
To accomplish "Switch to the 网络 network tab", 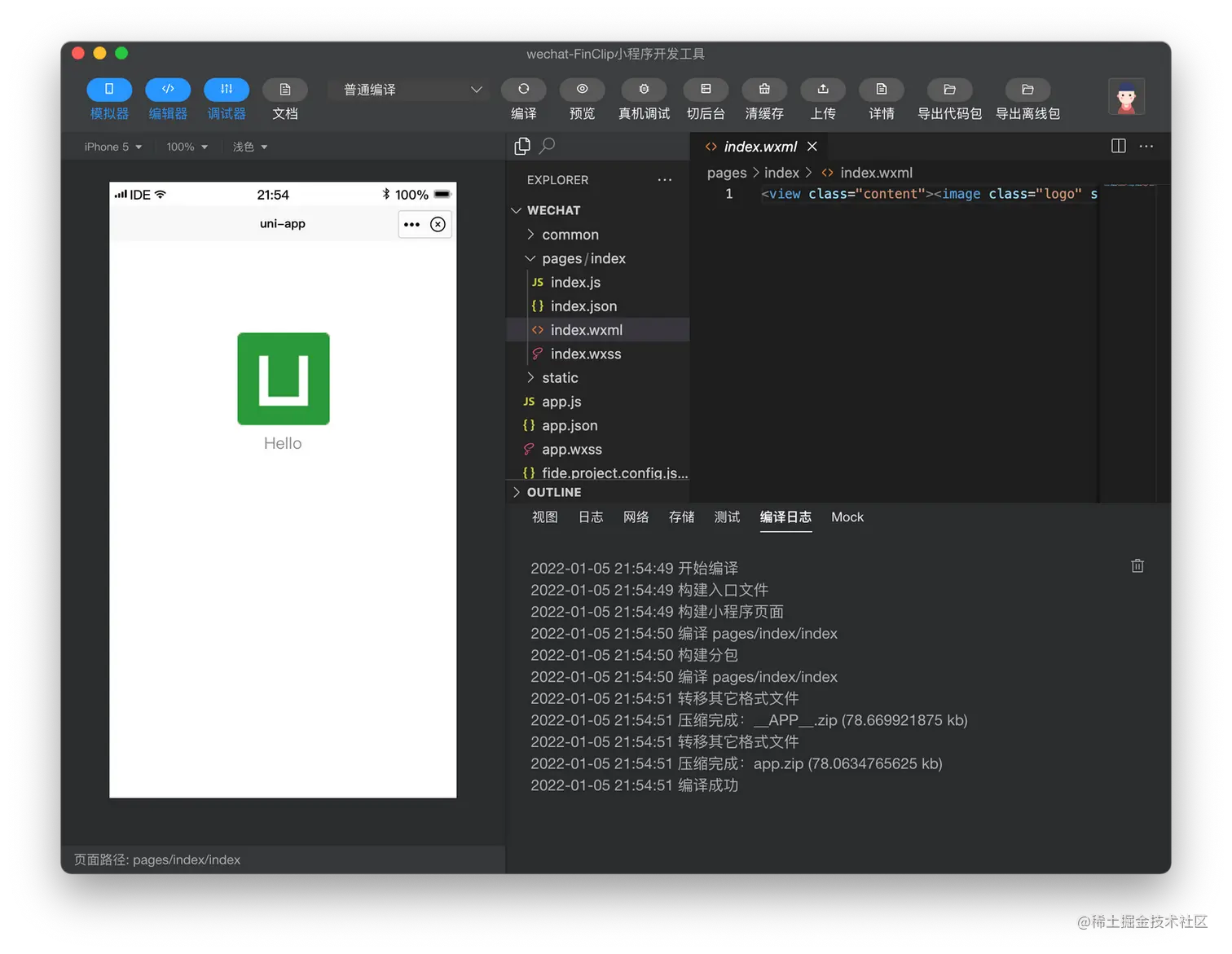I will (636, 517).
